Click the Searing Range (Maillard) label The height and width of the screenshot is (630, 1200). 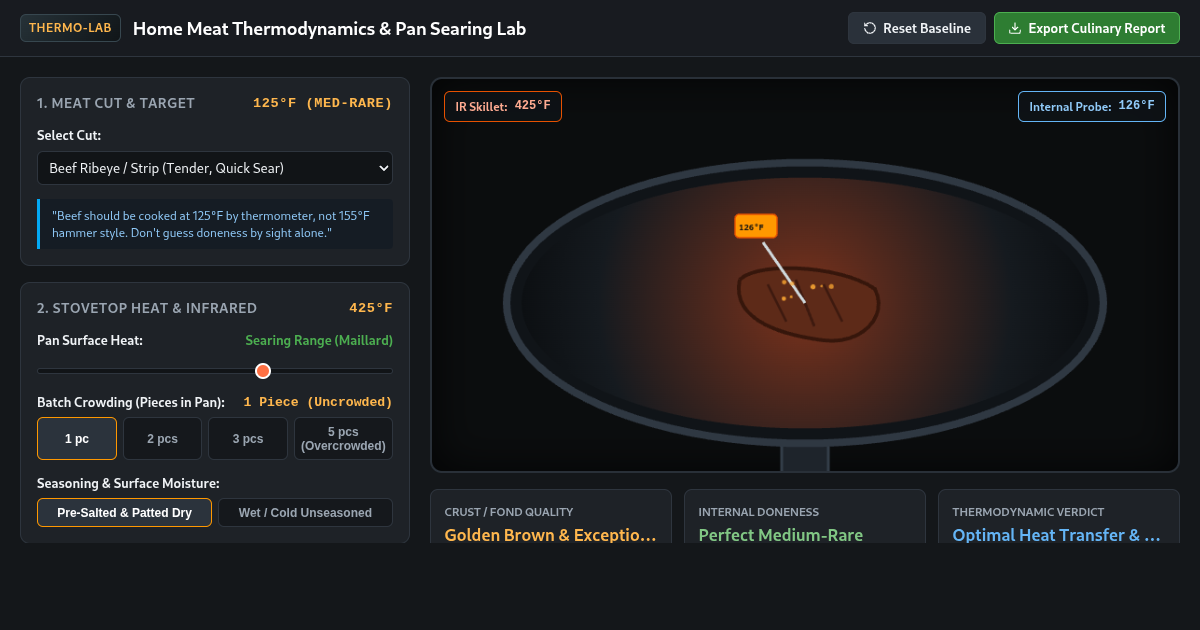pos(319,340)
